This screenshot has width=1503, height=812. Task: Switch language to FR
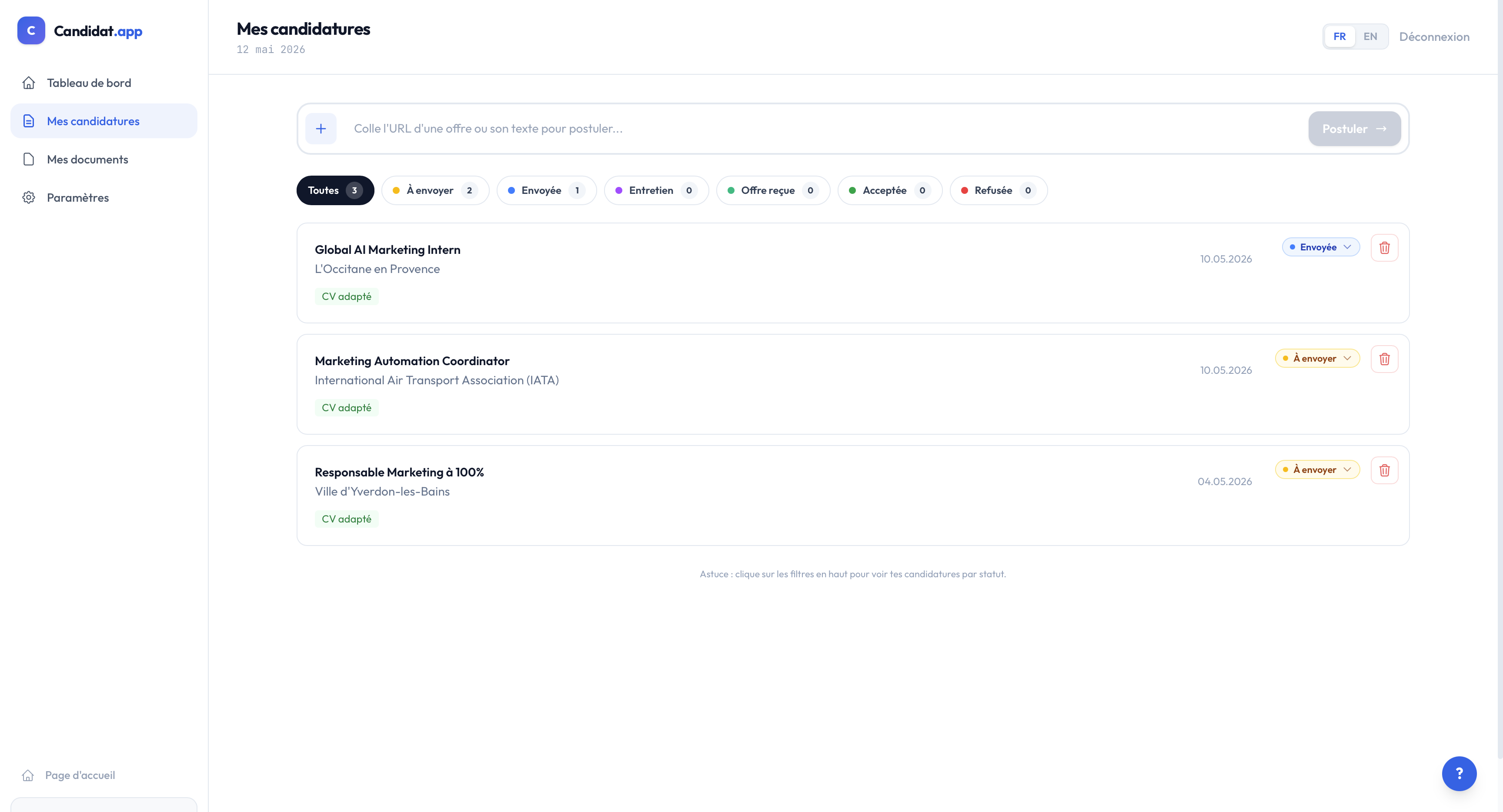tap(1339, 36)
